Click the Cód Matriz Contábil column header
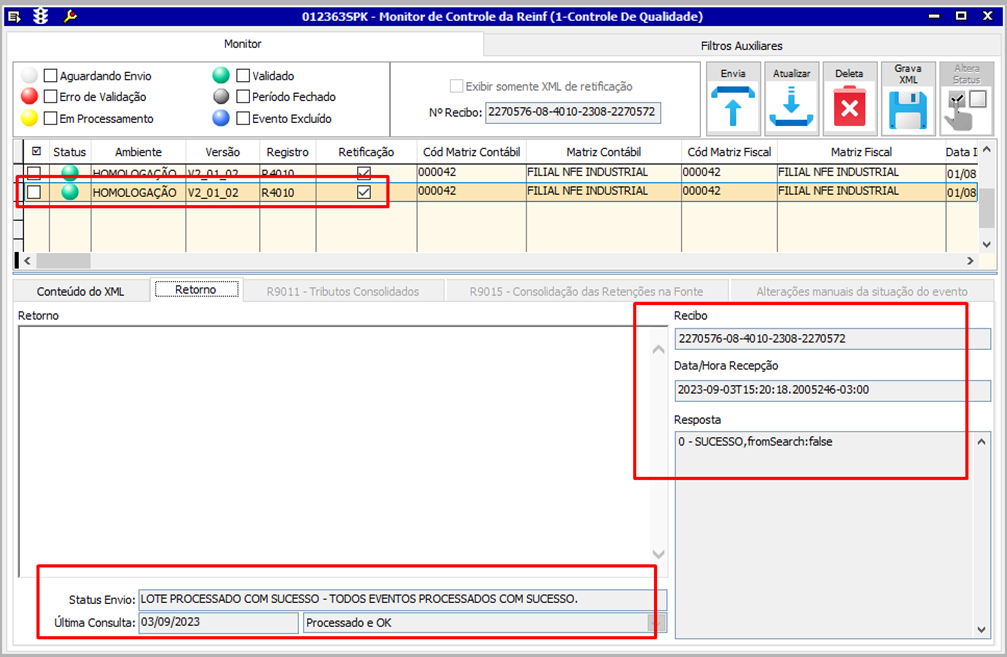Screen dimensions: 1007x657 [471, 152]
